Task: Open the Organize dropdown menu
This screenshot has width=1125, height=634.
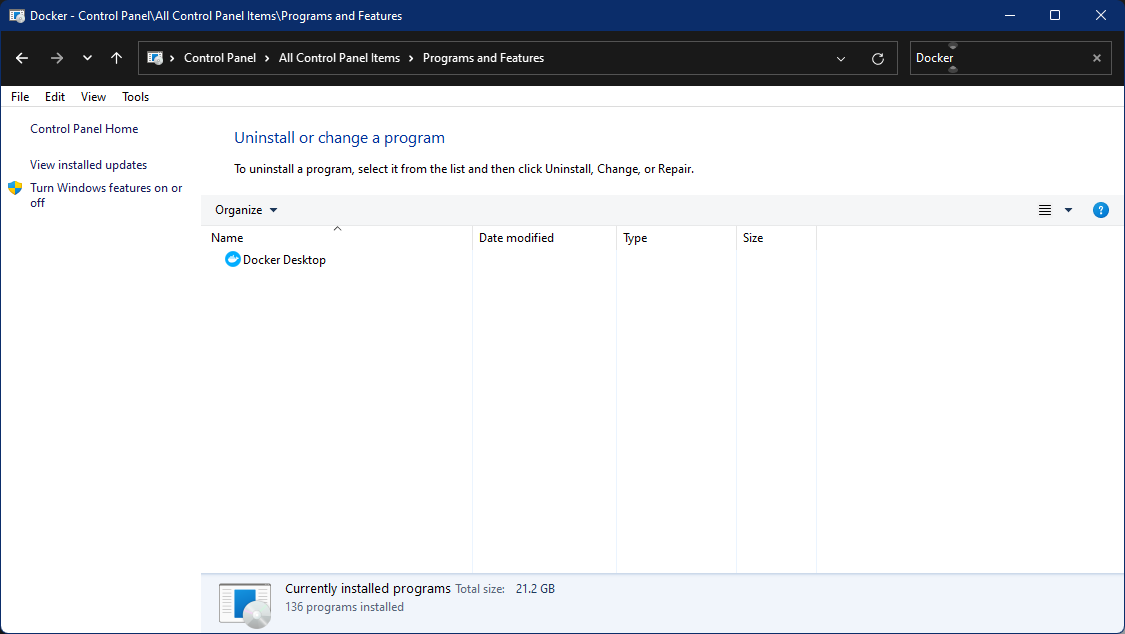Action: coord(245,210)
